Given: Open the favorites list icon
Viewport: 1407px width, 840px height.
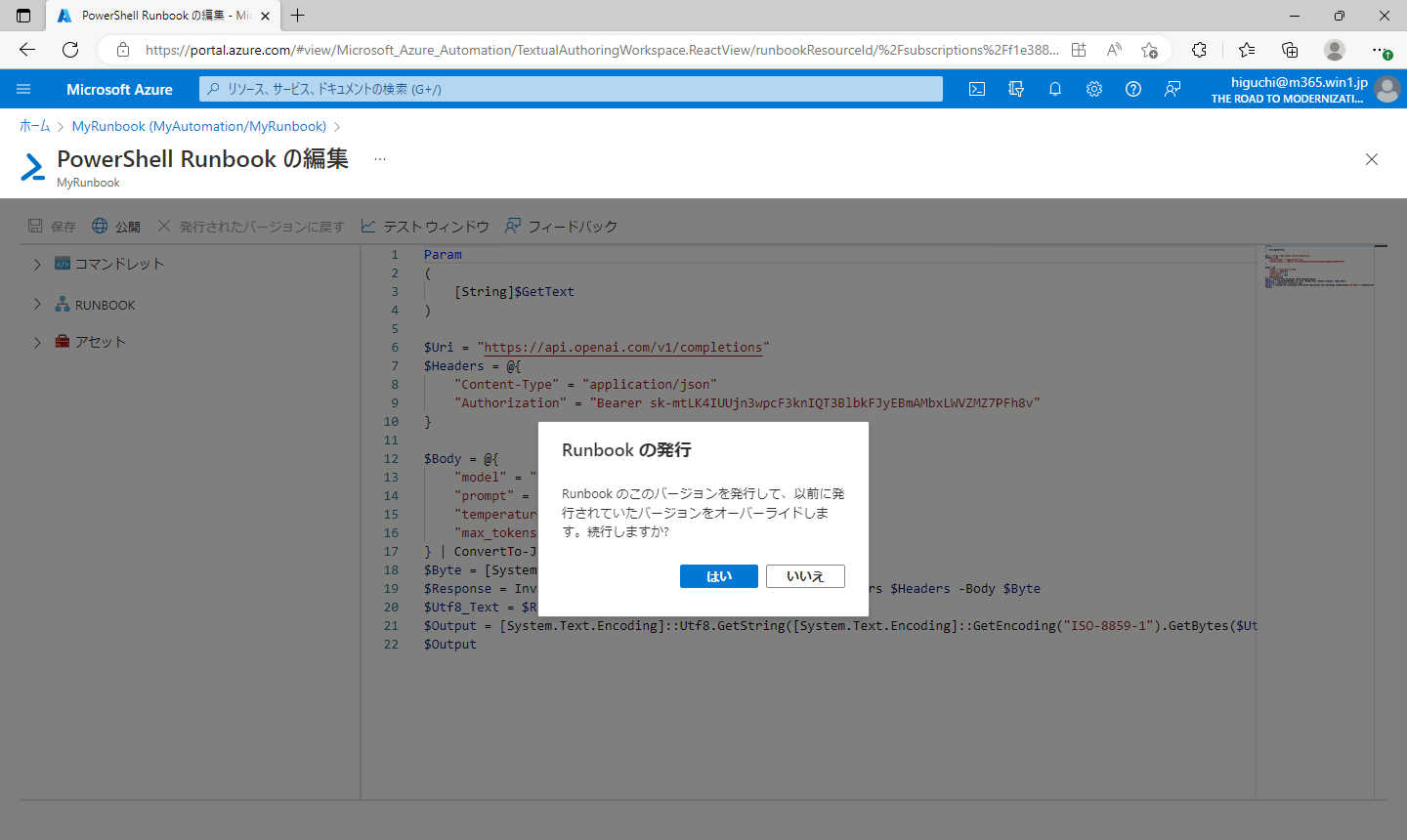Looking at the screenshot, I should tap(1247, 50).
